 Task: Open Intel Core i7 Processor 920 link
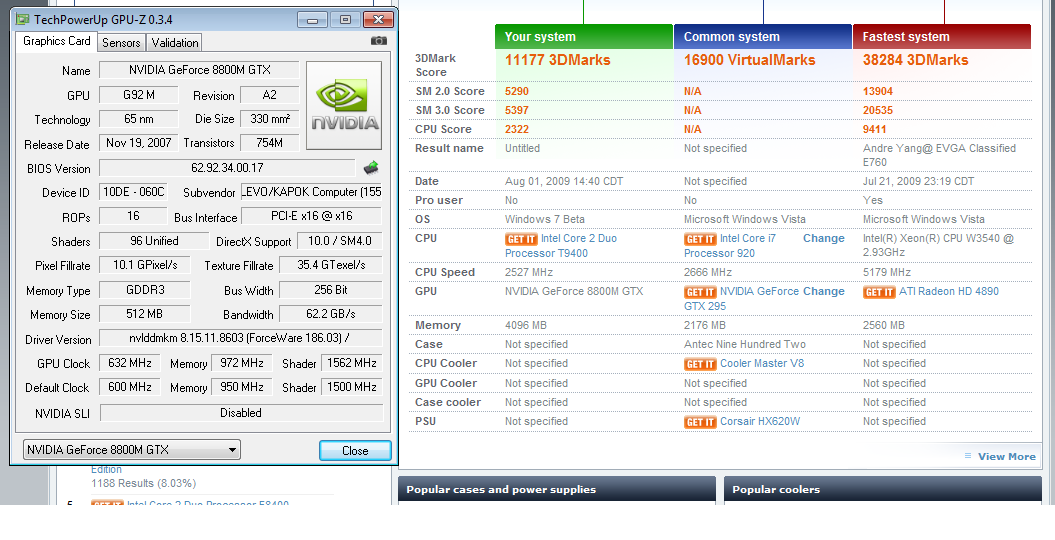730,245
